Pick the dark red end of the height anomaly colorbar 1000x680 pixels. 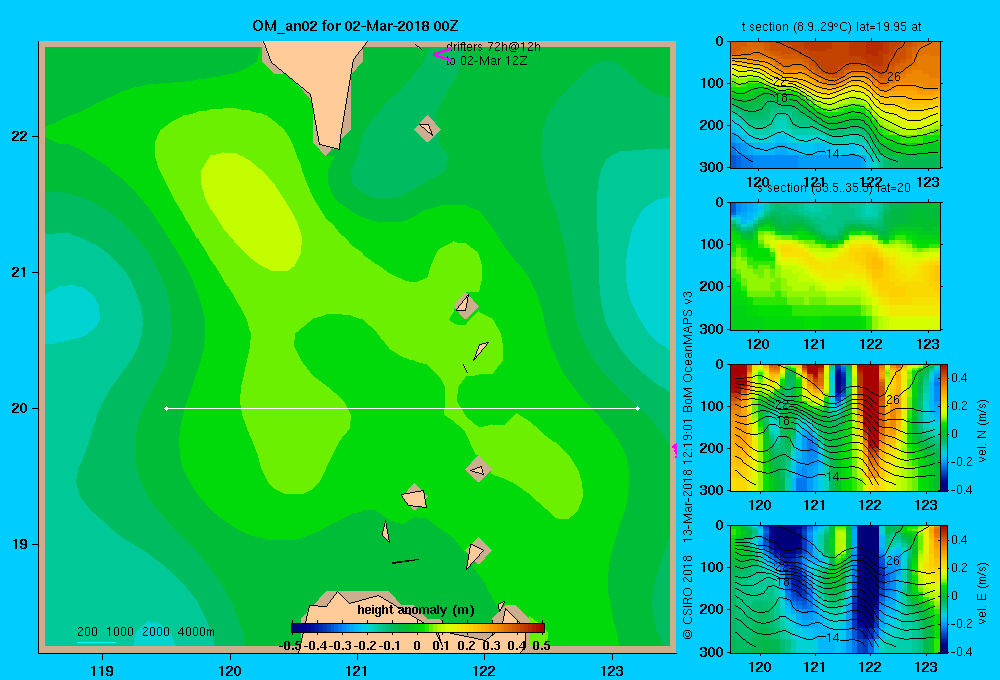(x=539, y=628)
